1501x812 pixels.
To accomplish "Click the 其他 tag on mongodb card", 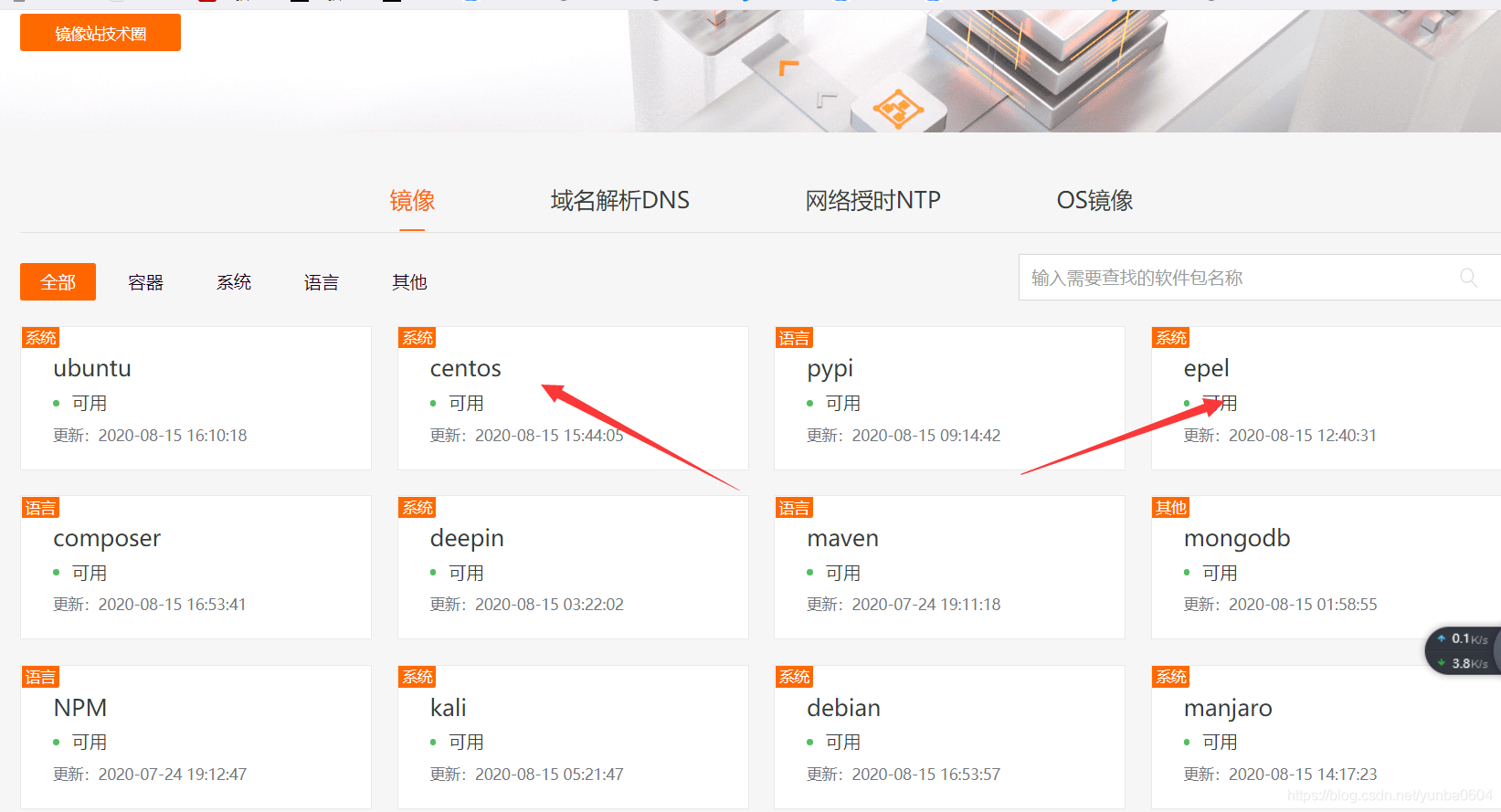I will tap(1171, 508).
